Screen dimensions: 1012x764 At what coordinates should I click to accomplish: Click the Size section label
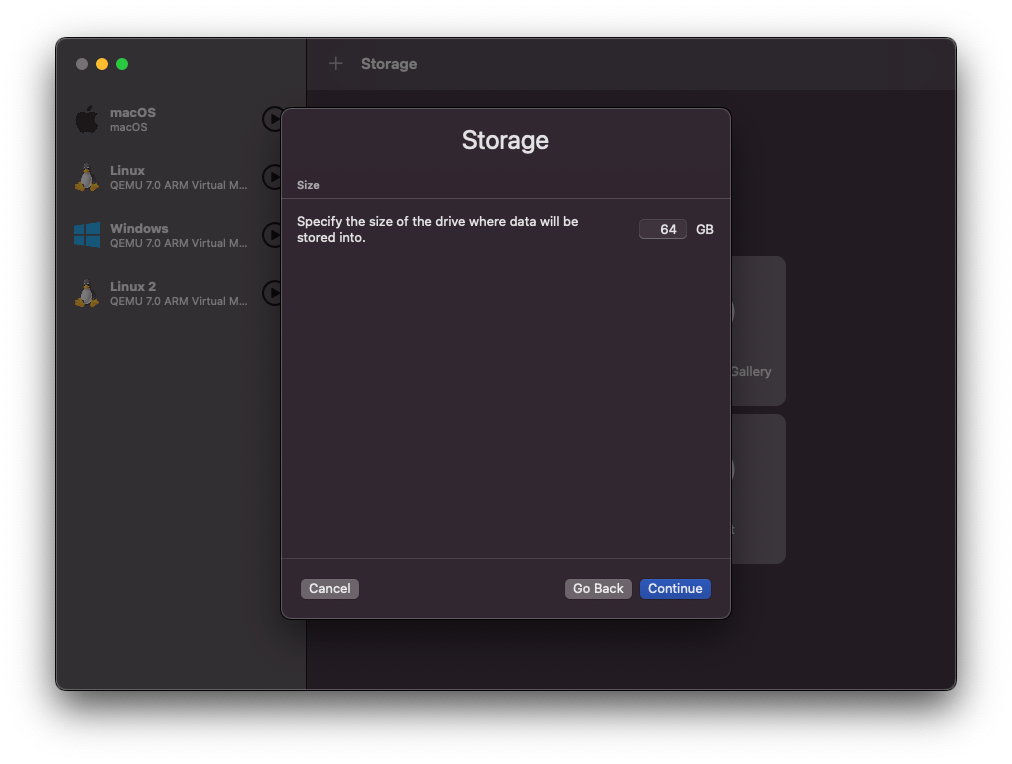(x=308, y=185)
